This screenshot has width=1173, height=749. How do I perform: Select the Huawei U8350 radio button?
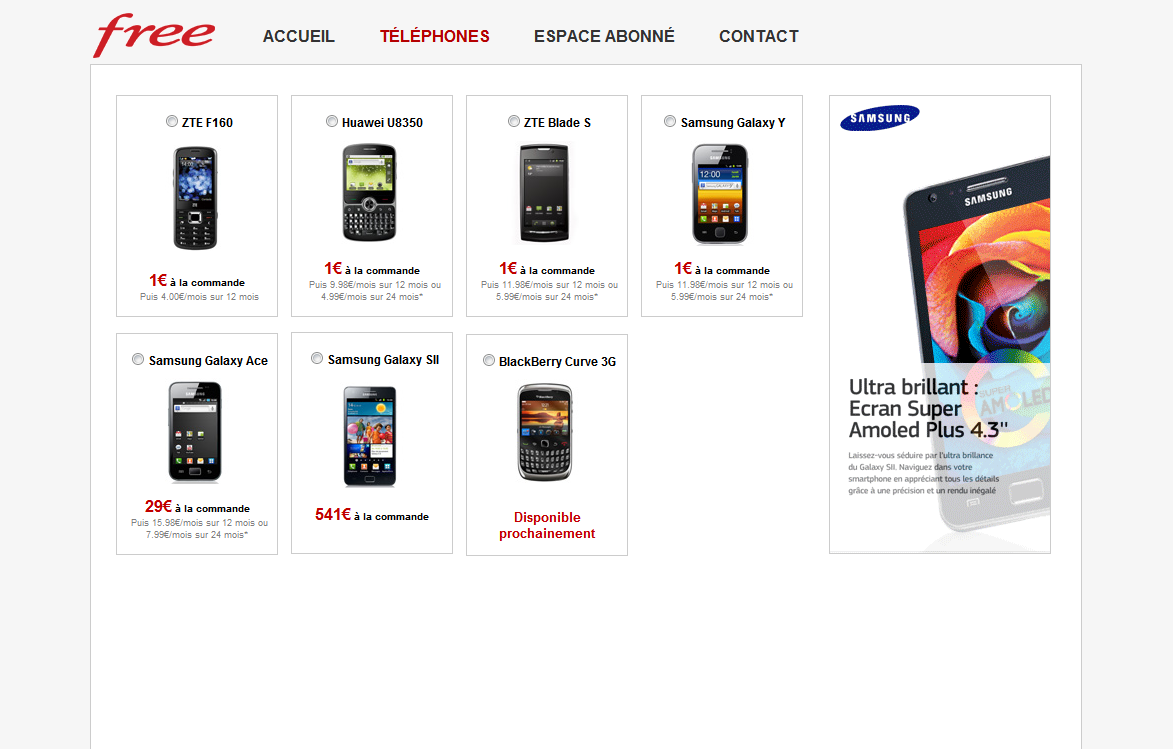332,121
